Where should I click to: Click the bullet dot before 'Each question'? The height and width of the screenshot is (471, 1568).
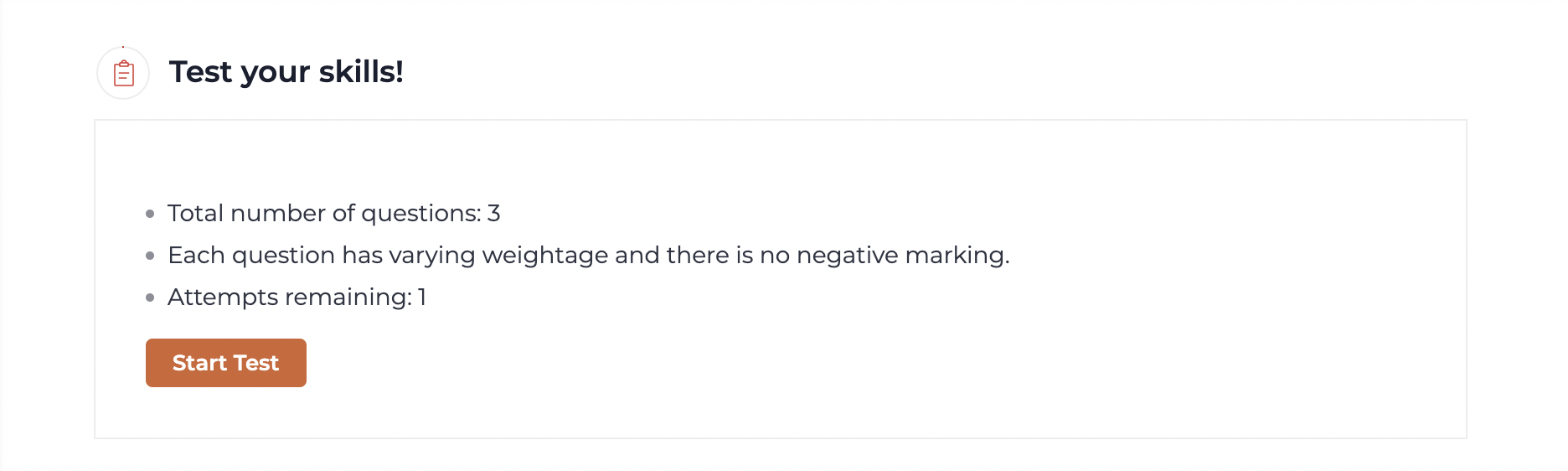pyautogui.click(x=150, y=256)
